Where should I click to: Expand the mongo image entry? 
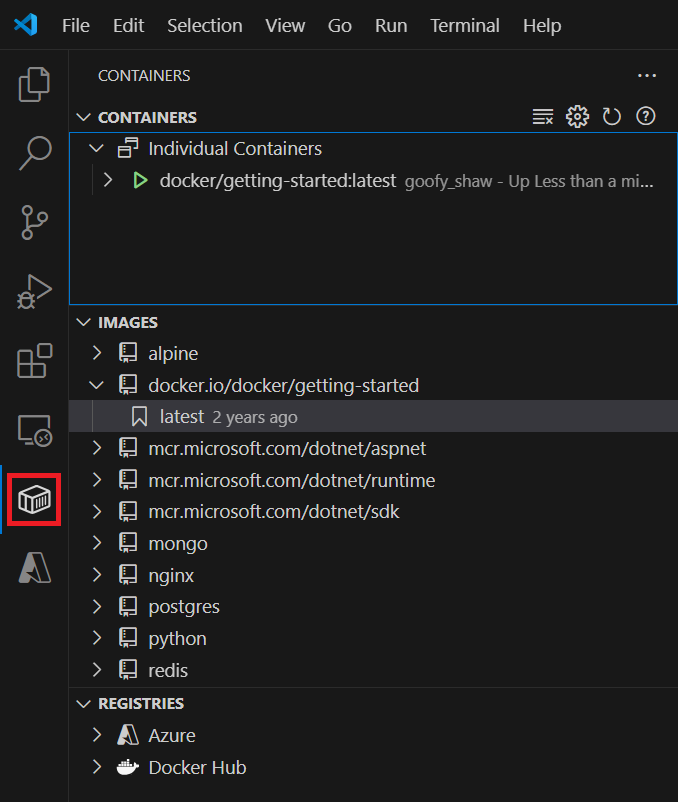(96, 543)
